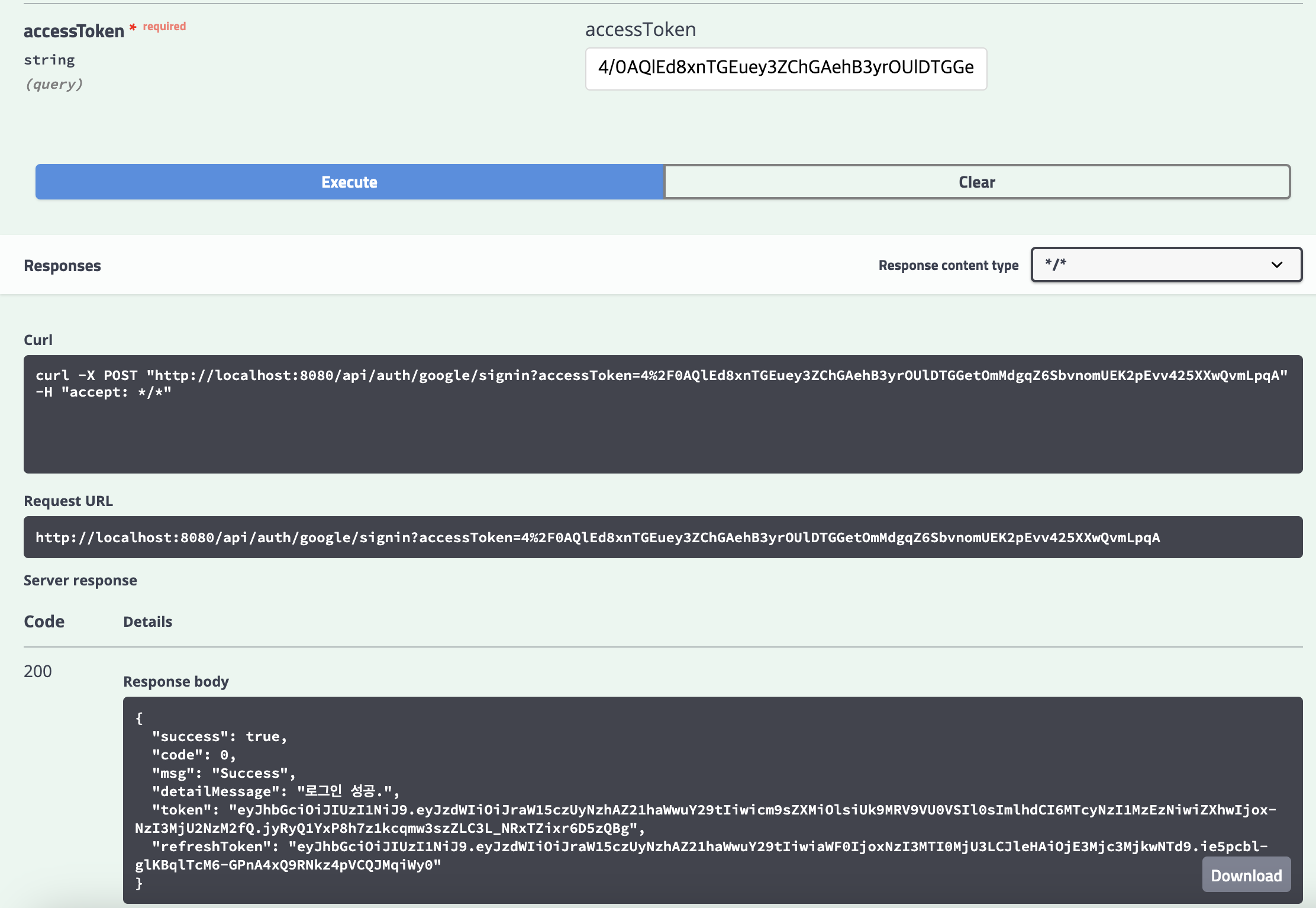The image size is (1316, 908).
Task: Click the 200 status code
Action: click(38, 671)
